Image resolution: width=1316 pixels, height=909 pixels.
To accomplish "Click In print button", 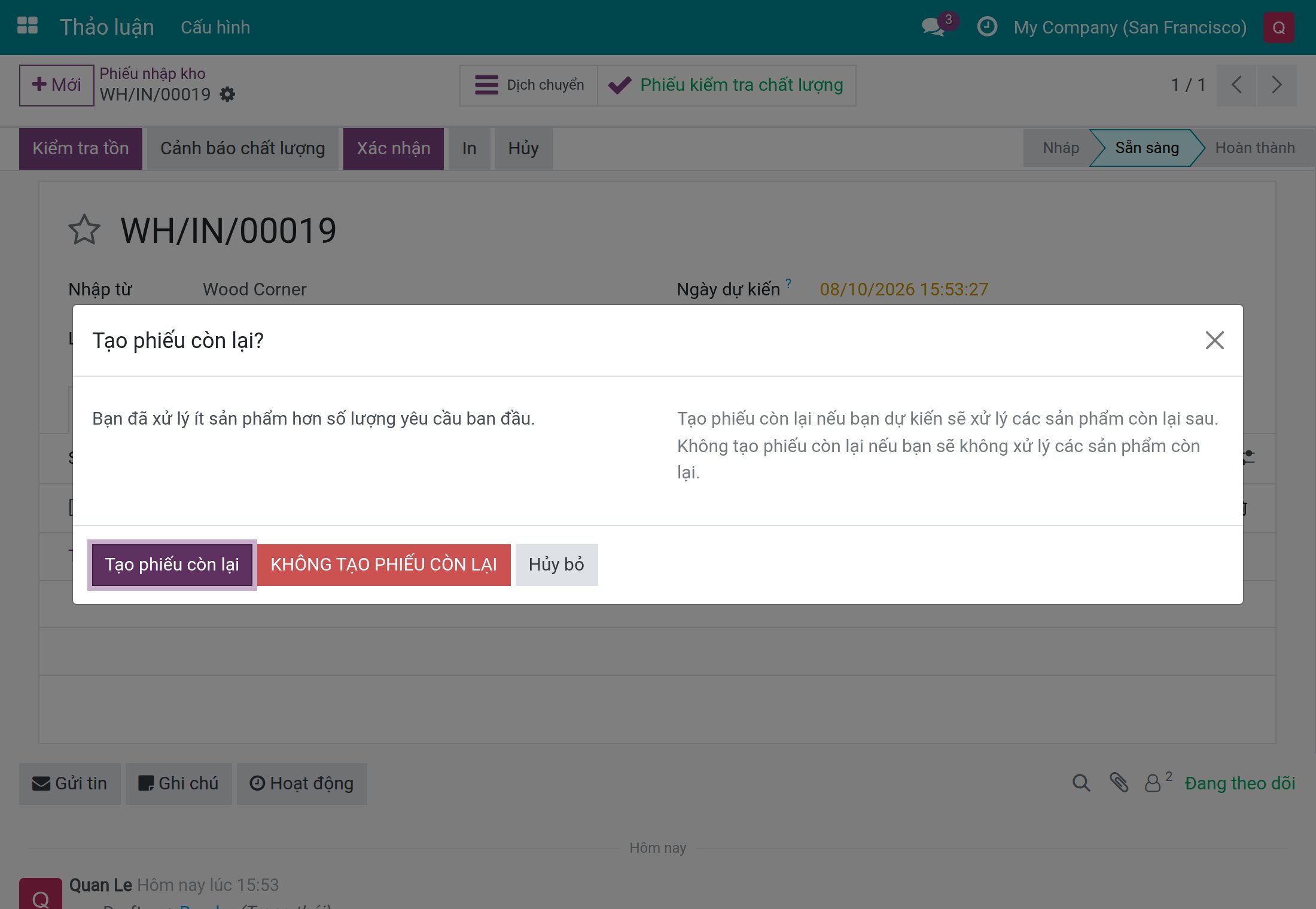I will click(x=470, y=148).
